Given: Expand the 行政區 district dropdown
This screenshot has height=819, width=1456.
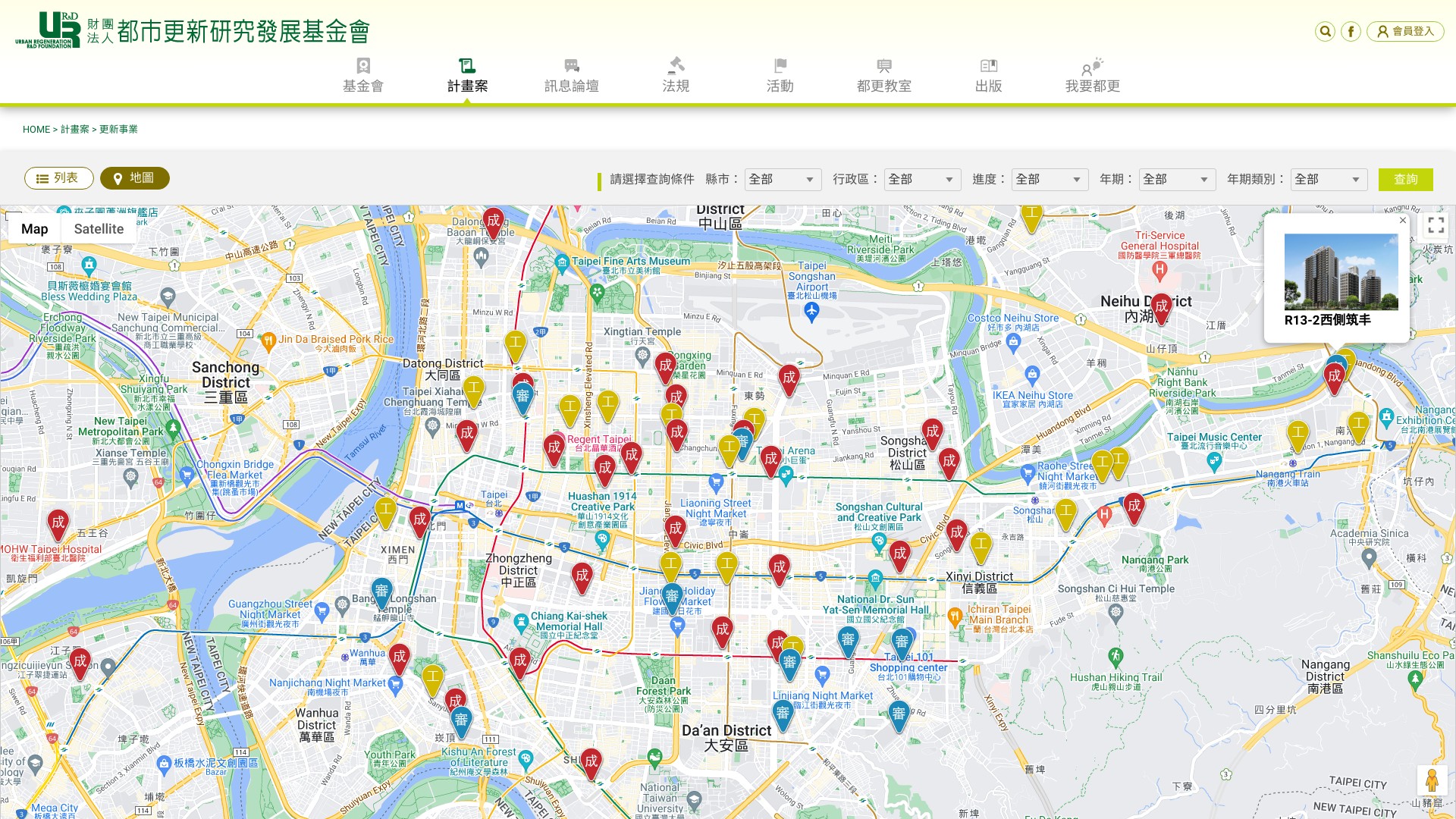Looking at the screenshot, I should tap(922, 180).
